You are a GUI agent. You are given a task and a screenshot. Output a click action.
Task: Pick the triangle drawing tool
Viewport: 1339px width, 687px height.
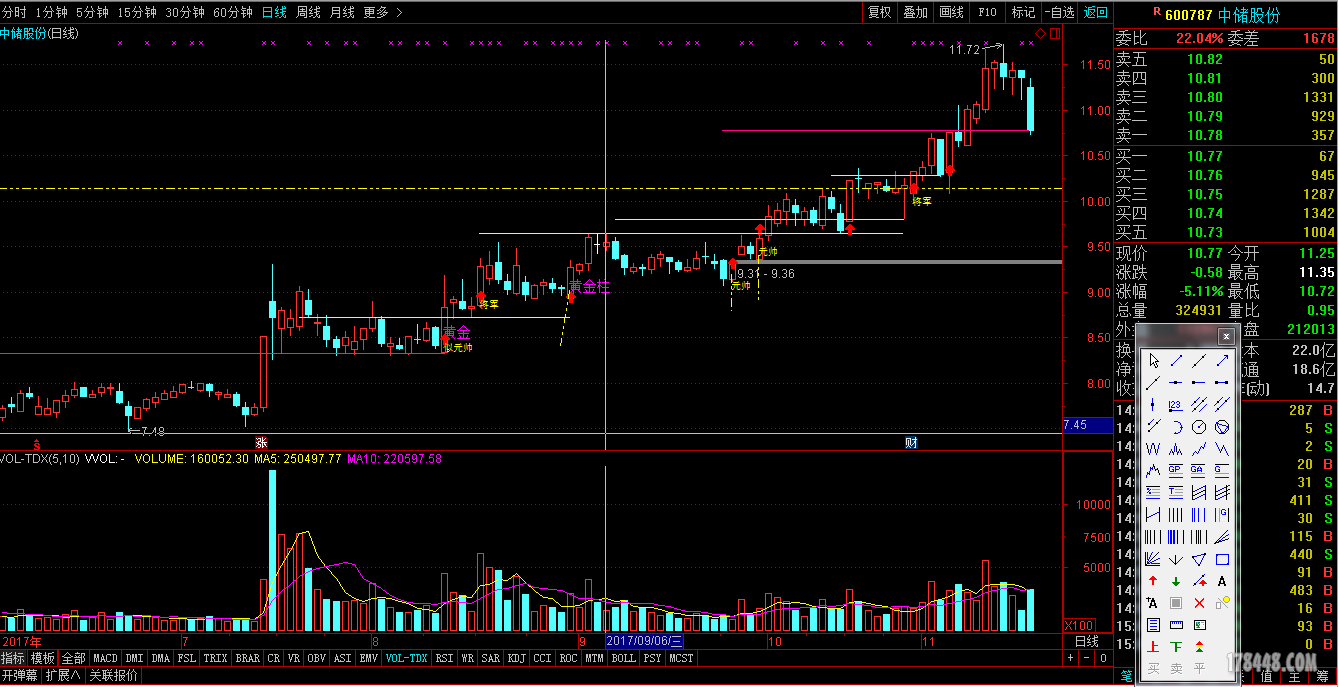click(1199, 559)
